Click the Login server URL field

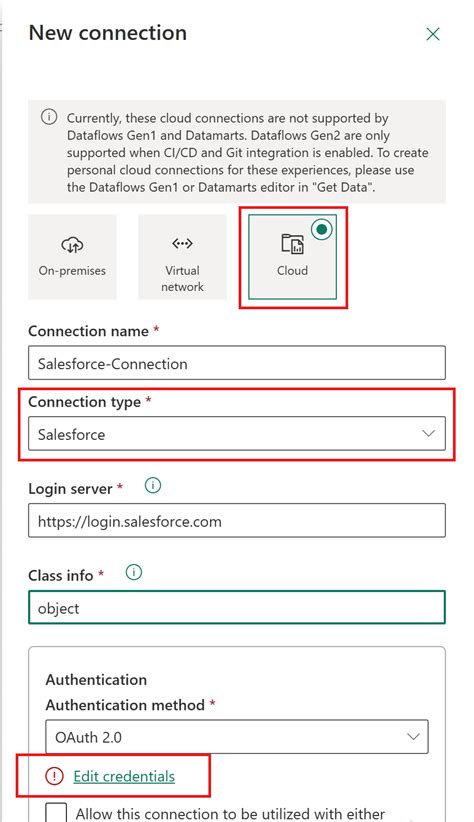pos(237,521)
